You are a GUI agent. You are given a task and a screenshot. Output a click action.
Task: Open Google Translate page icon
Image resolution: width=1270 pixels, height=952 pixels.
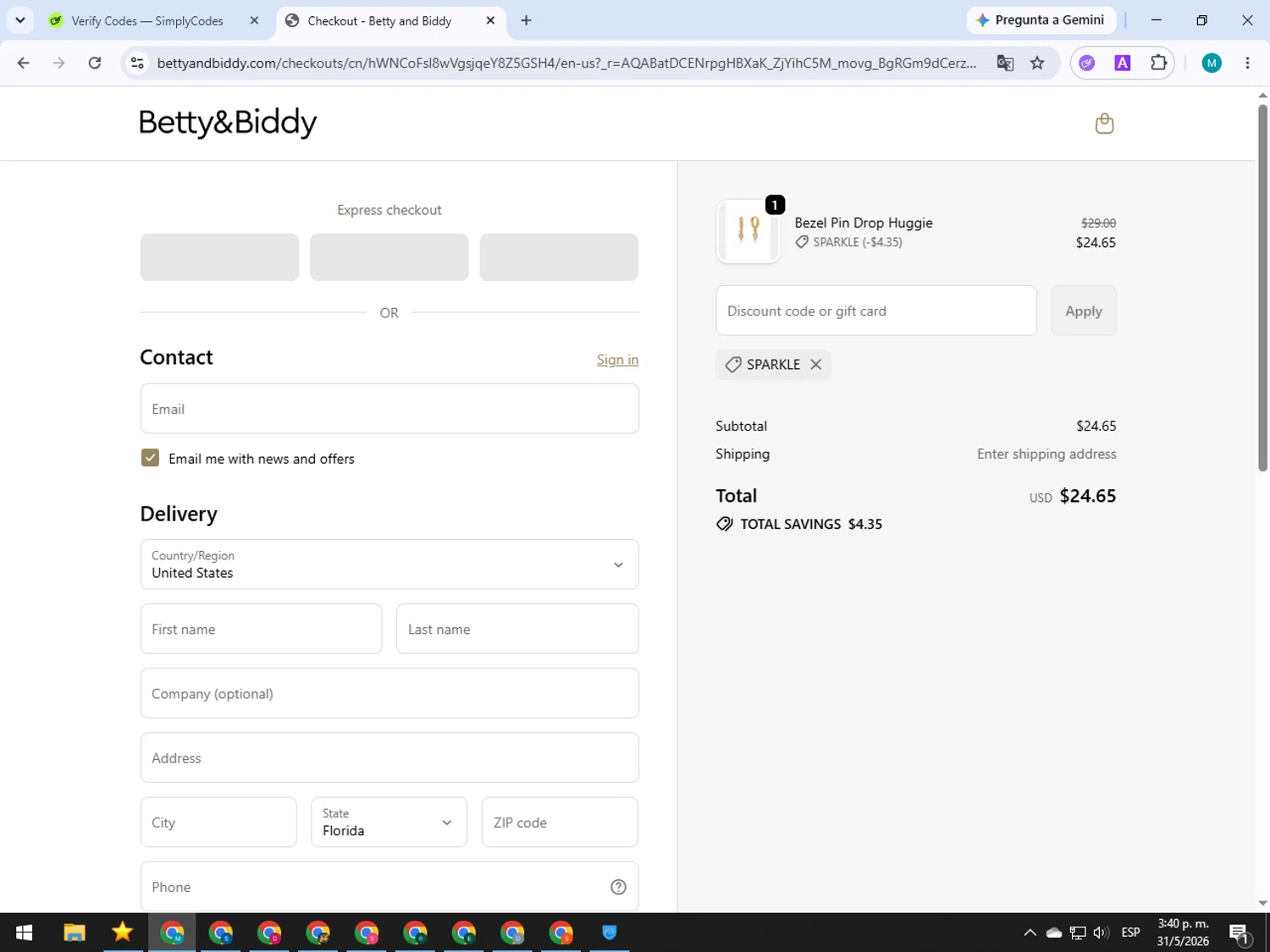1005,63
